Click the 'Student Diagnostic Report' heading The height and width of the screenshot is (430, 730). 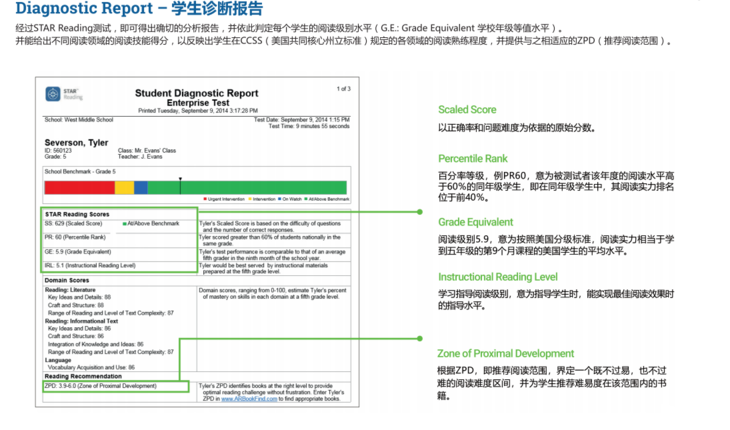(196, 93)
